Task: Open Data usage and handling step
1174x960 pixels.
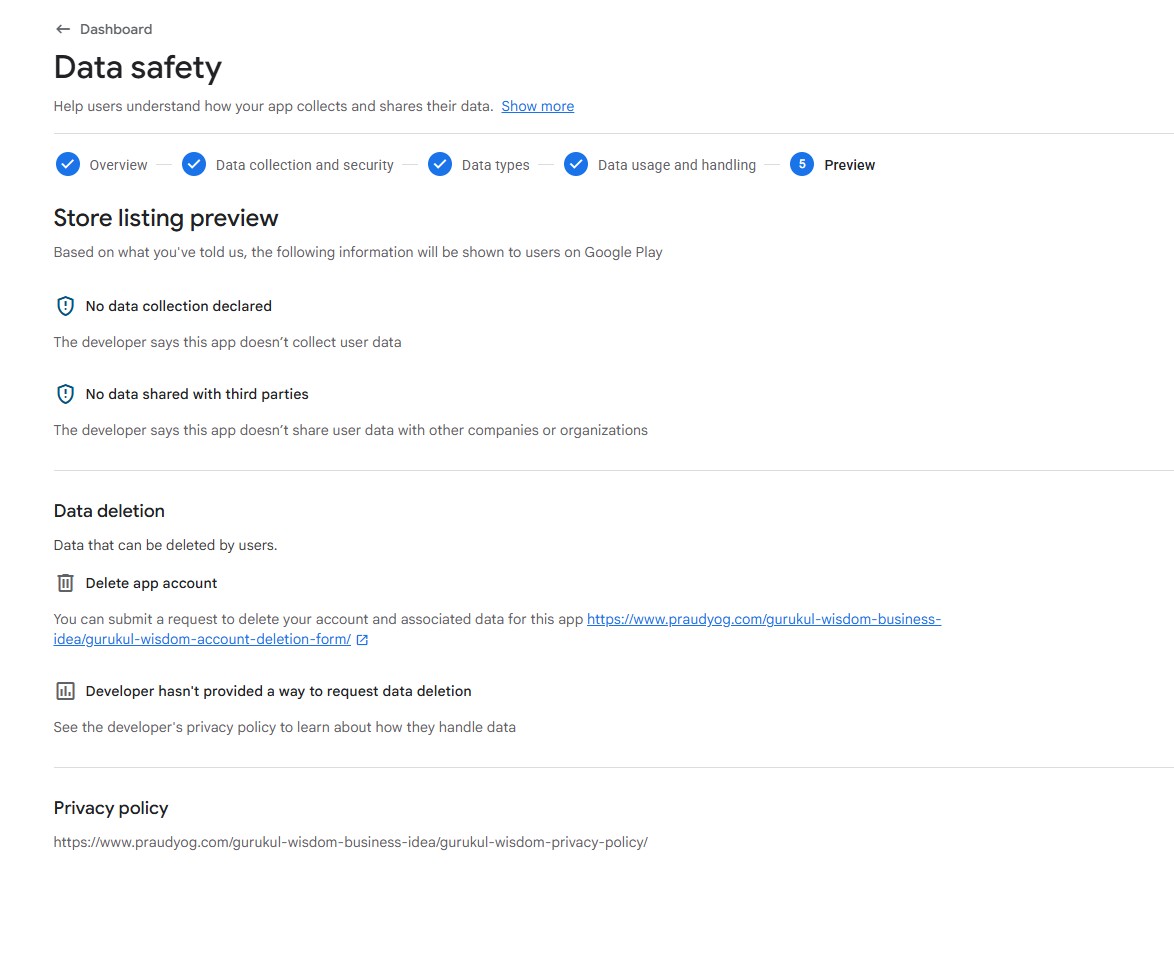Action: click(676, 165)
